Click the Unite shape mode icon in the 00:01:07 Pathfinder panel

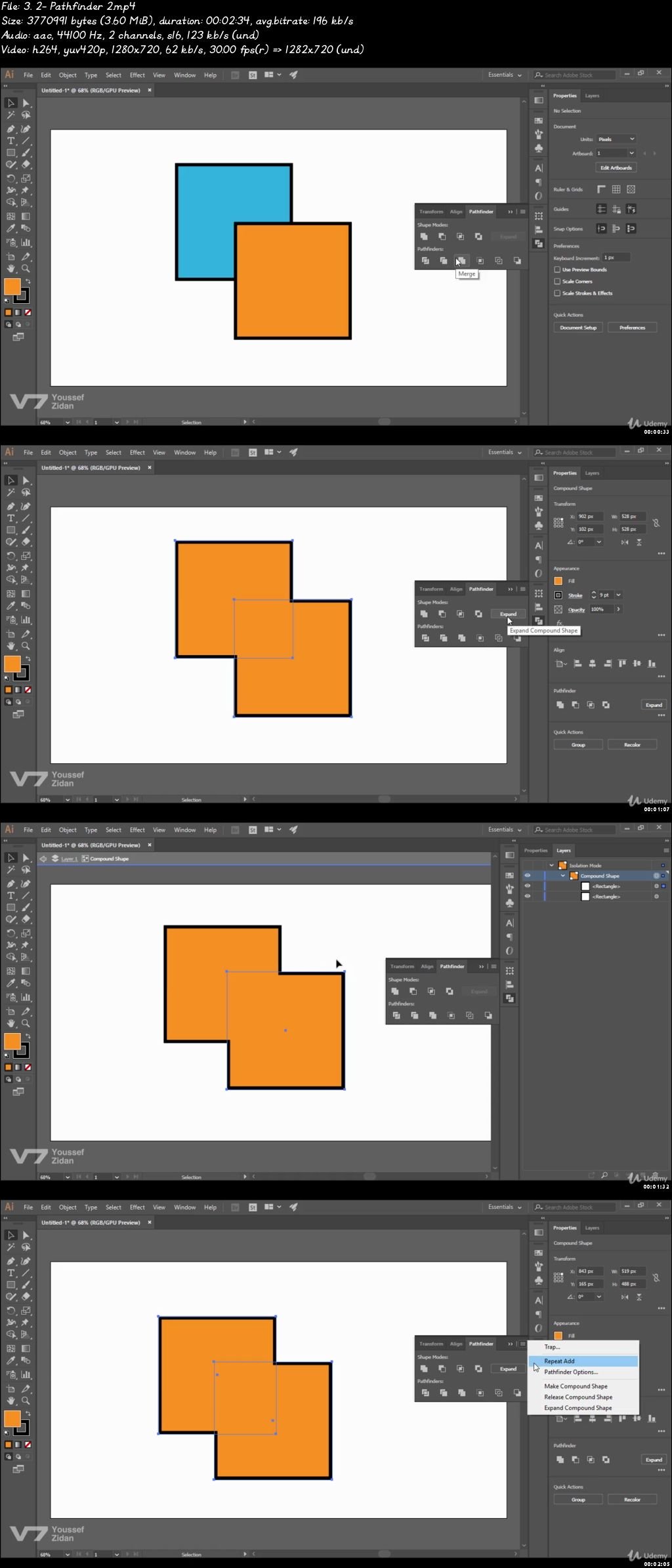point(424,614)
